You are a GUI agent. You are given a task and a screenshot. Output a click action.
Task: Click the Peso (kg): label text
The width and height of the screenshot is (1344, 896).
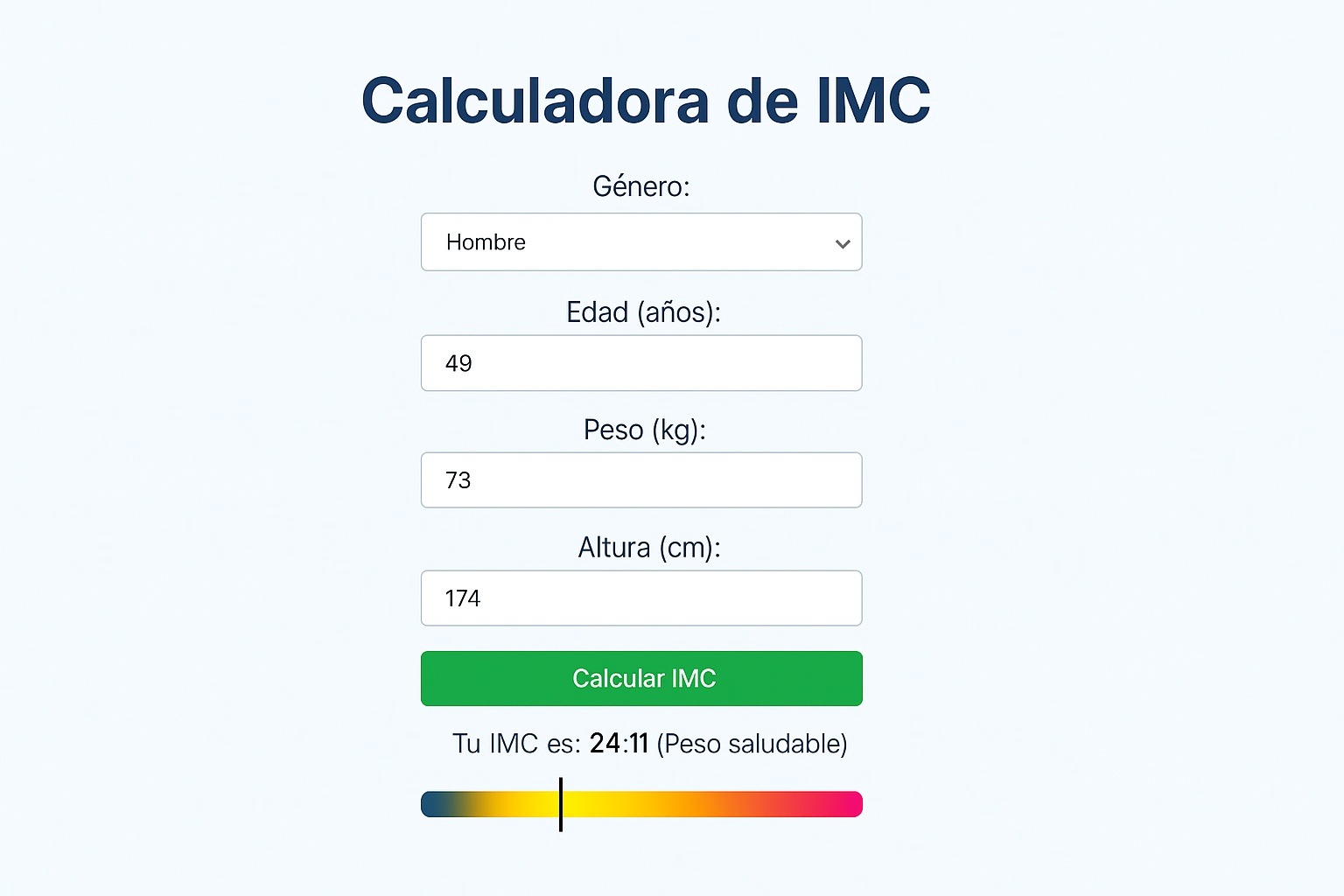[643, 430]
